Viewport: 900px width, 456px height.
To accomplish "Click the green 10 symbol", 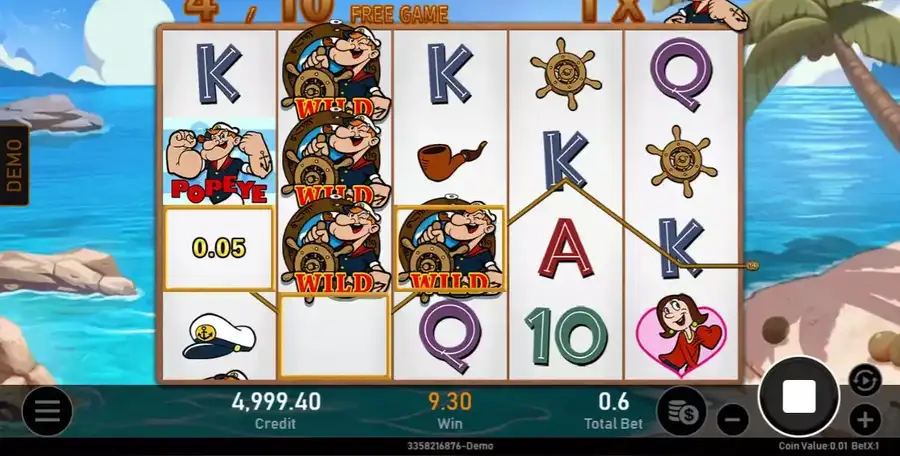I will (566, 336).
